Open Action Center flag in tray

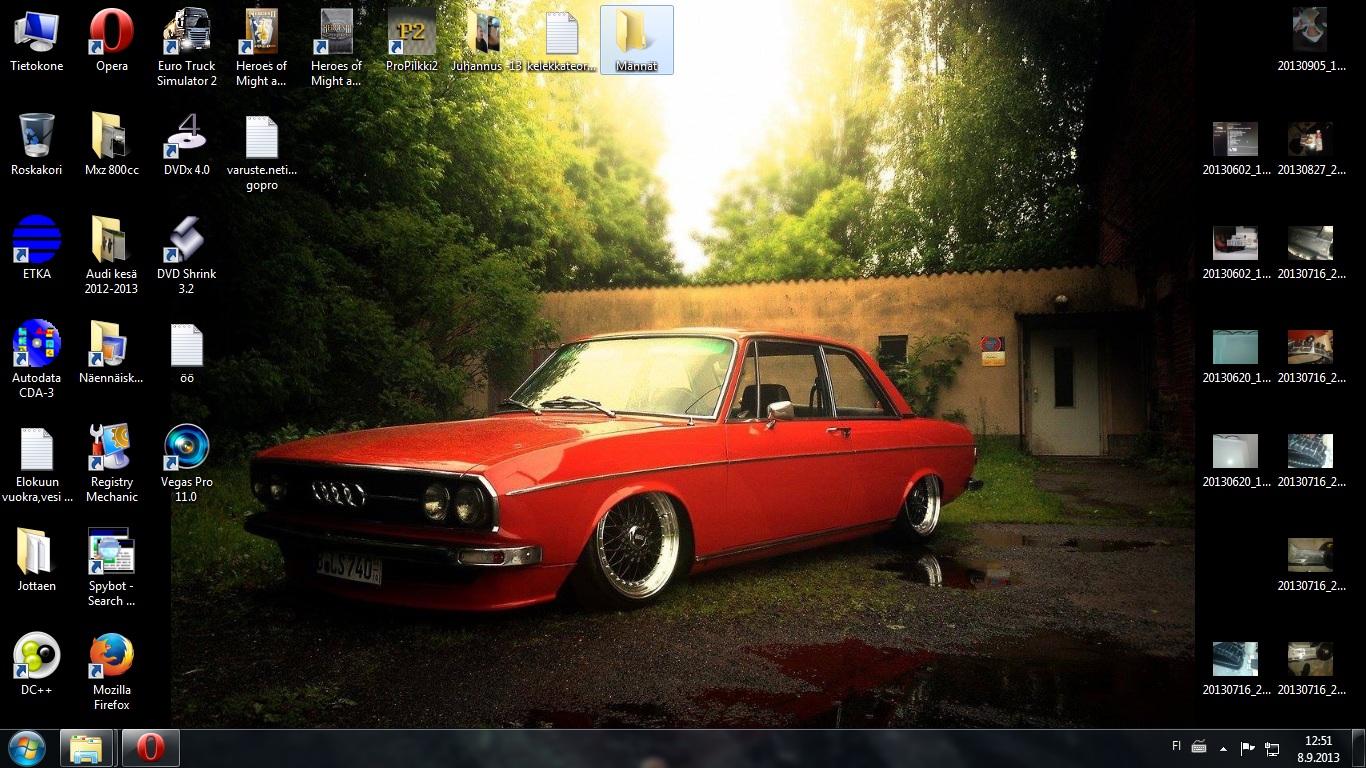point(1247,748)
